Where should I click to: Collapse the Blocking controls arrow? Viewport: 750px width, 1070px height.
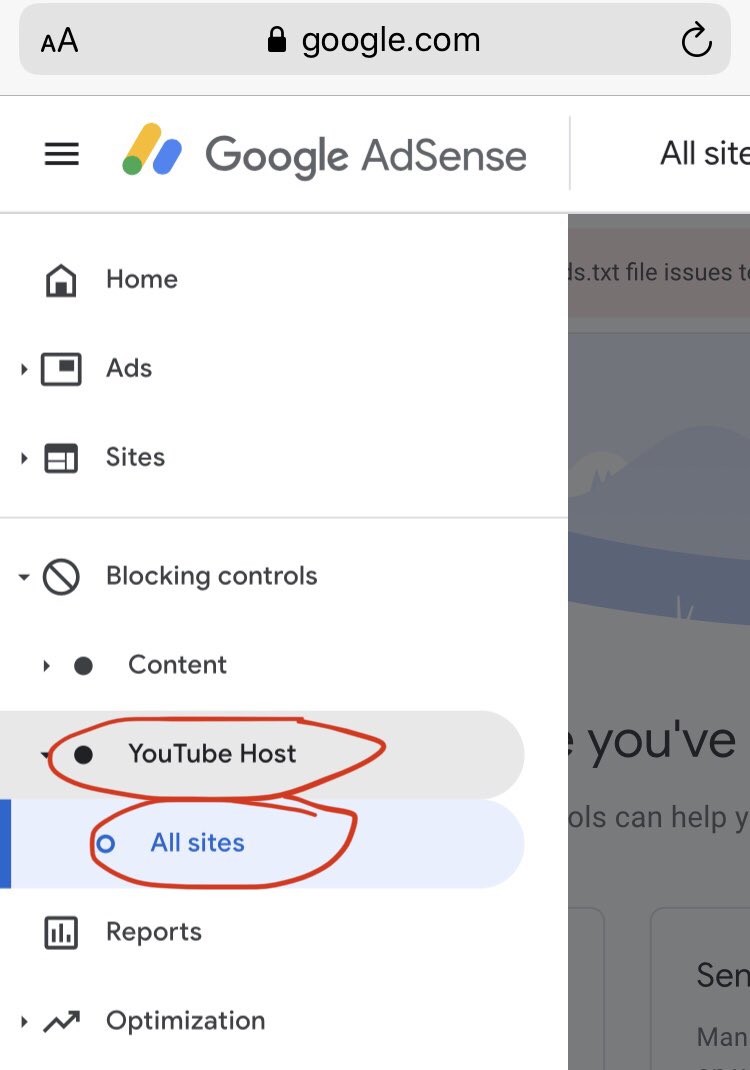point(24,577)
